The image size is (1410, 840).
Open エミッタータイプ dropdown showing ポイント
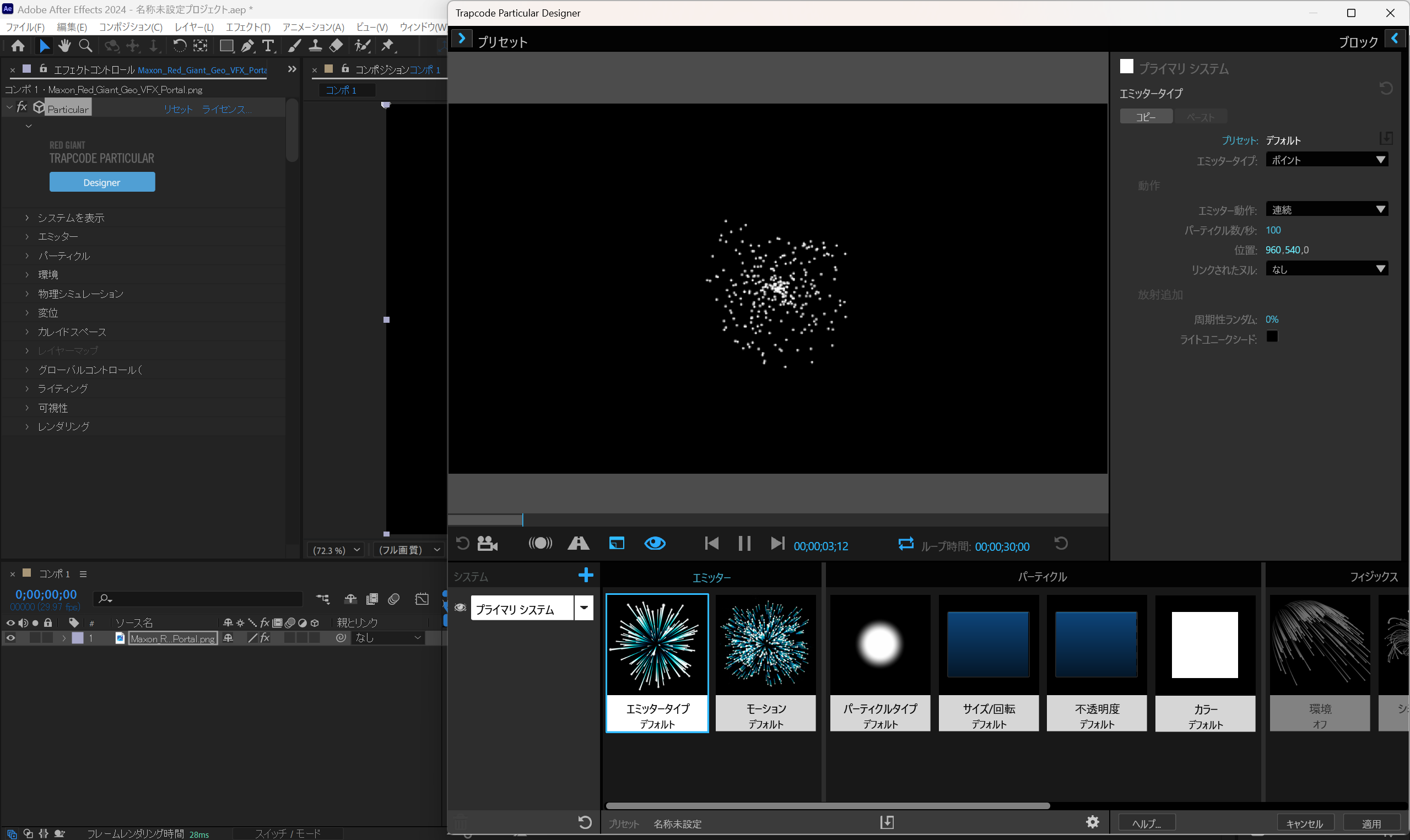tap(1327, 160)
